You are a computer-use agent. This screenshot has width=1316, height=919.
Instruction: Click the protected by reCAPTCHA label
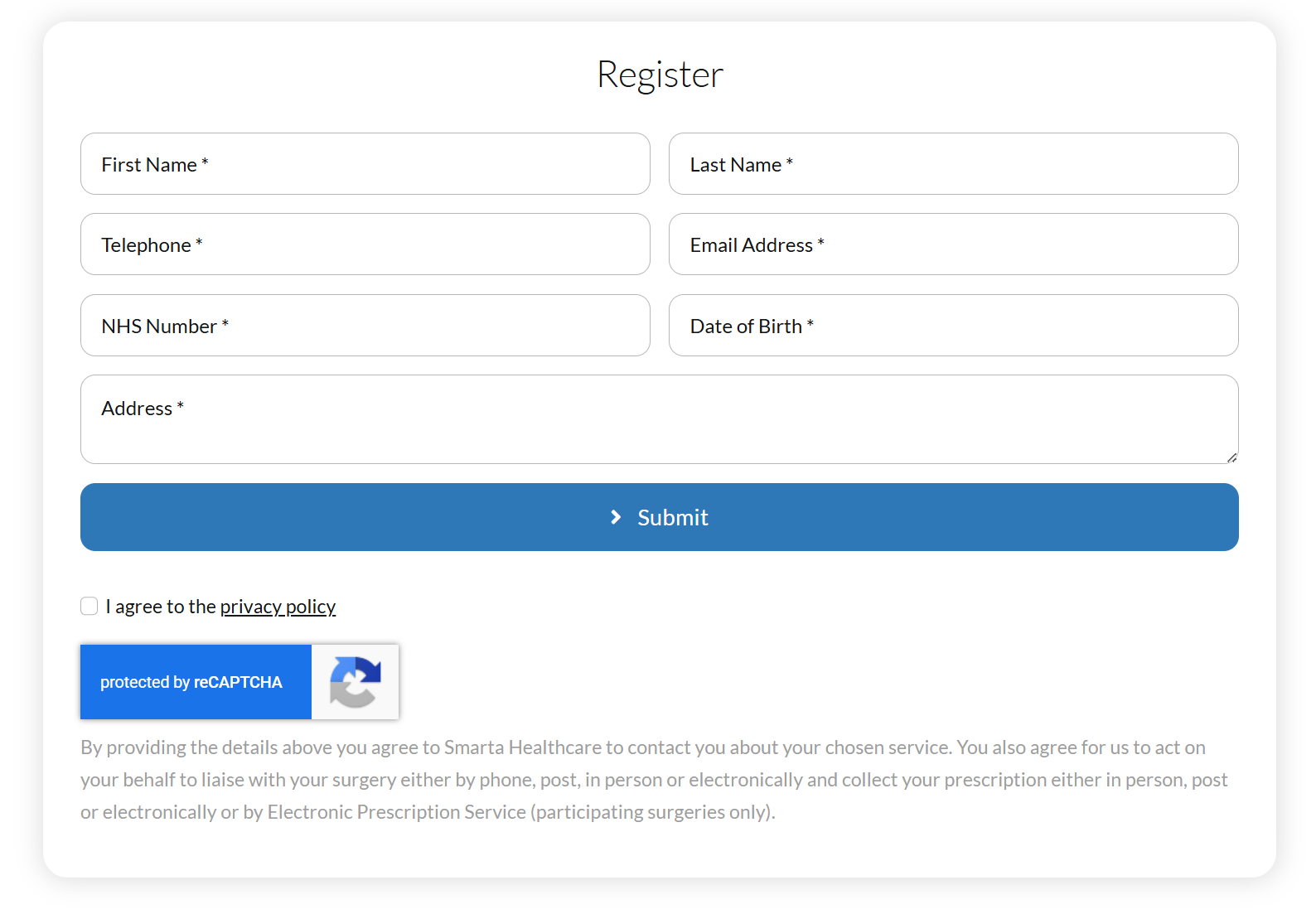click(x=191, y=682)
